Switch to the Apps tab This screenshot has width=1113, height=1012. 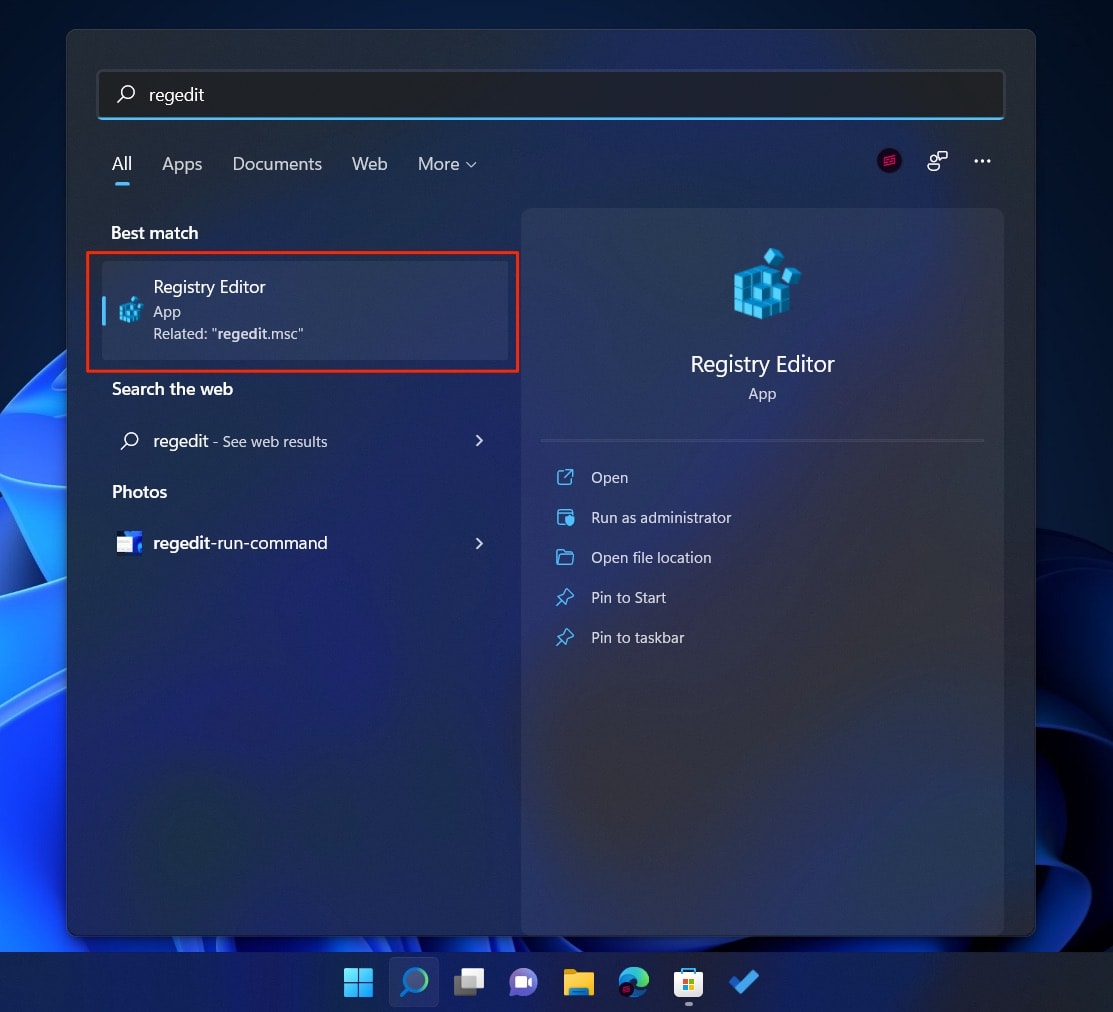(181, 164)
